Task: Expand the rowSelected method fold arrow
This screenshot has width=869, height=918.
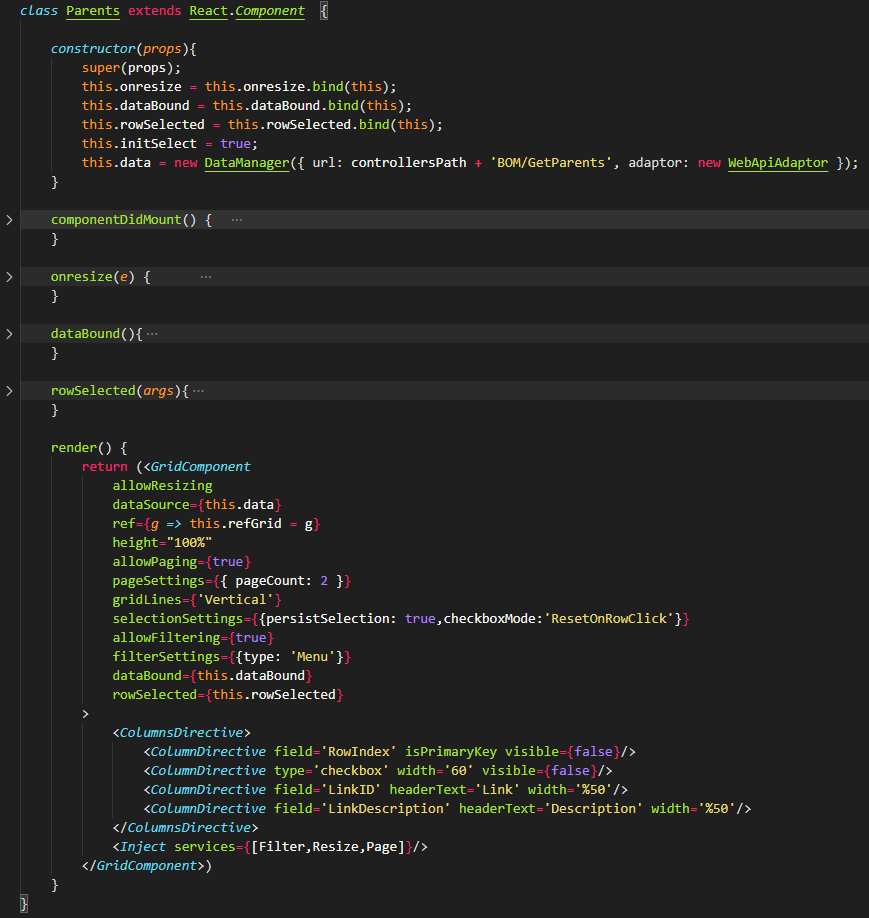Action: pos(8,390)
